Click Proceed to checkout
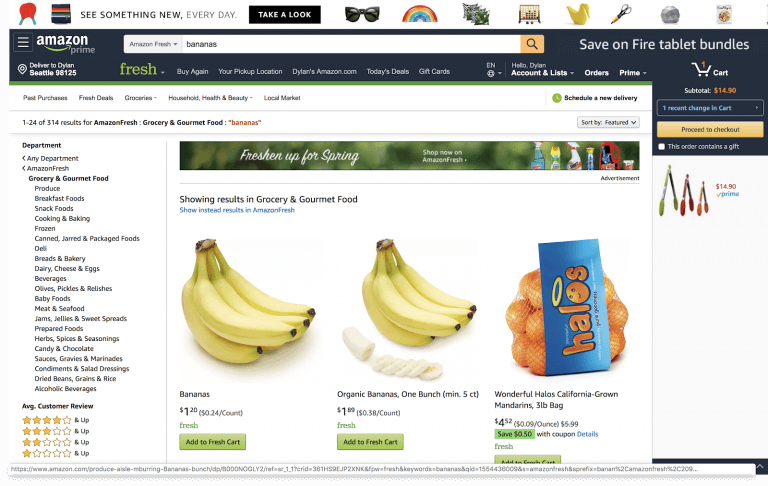 click(710, 129)
